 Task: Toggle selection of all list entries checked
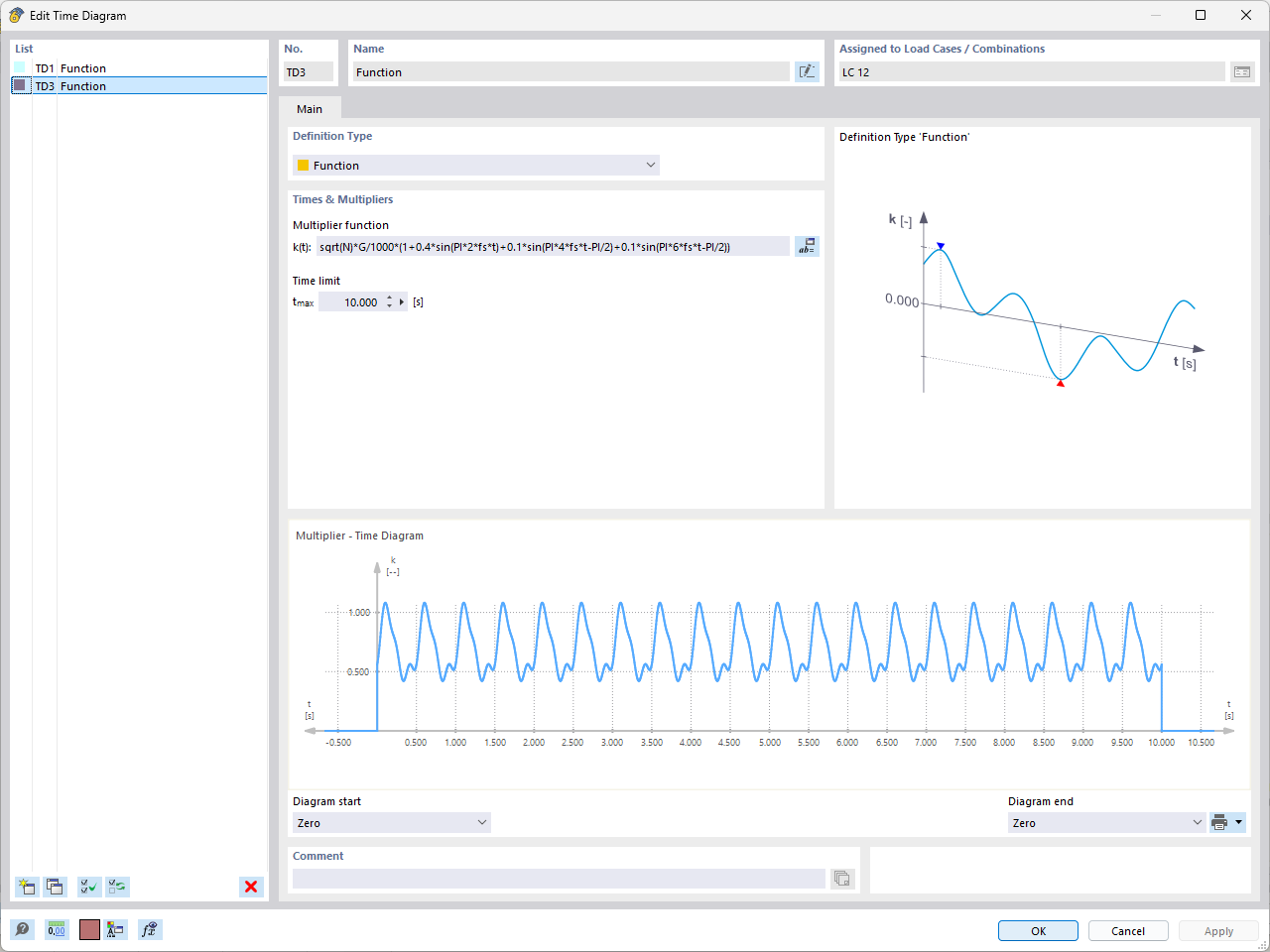tap(88, 887)
